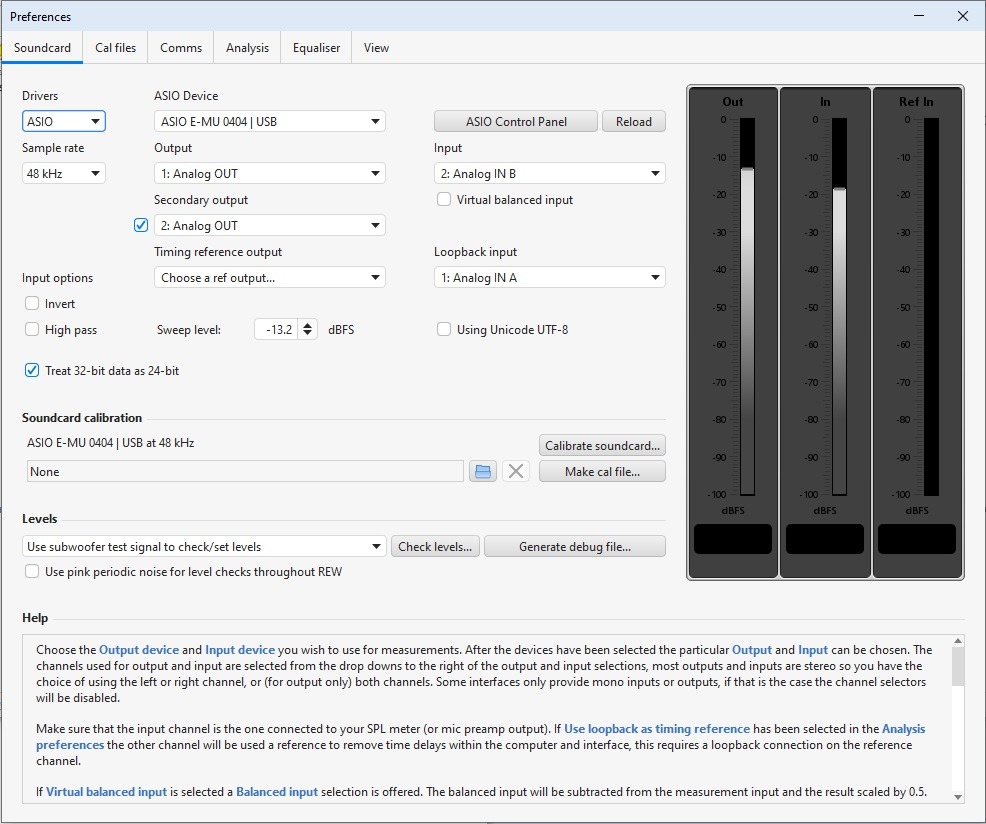The height and width of the screenshot is (824, 986).
Task: Click the Sweep level value field
Action: tap(277, 329)
